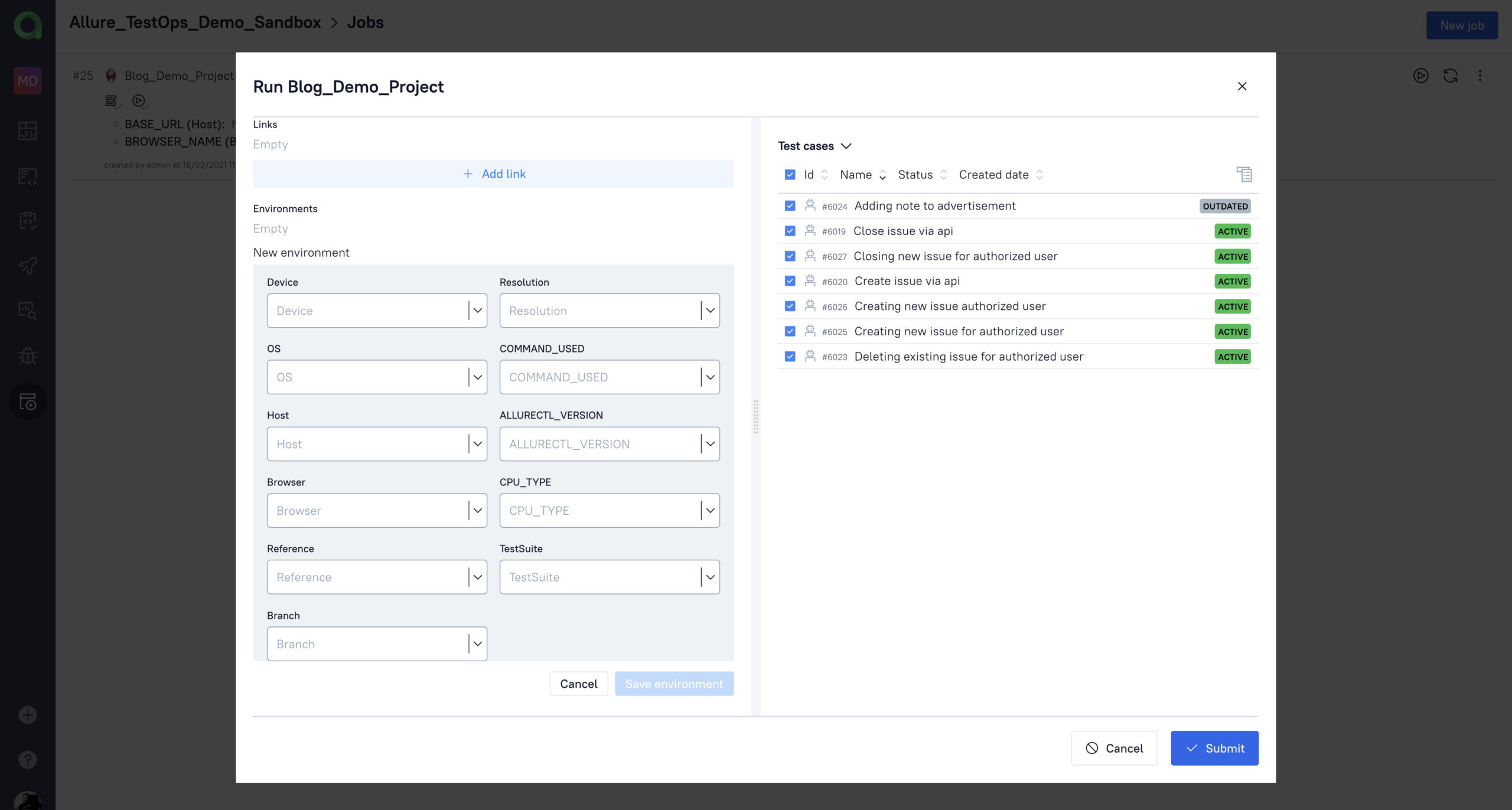Click automated icon of test case #6024
The image size is (1512, 810).
tap(810, 205)
